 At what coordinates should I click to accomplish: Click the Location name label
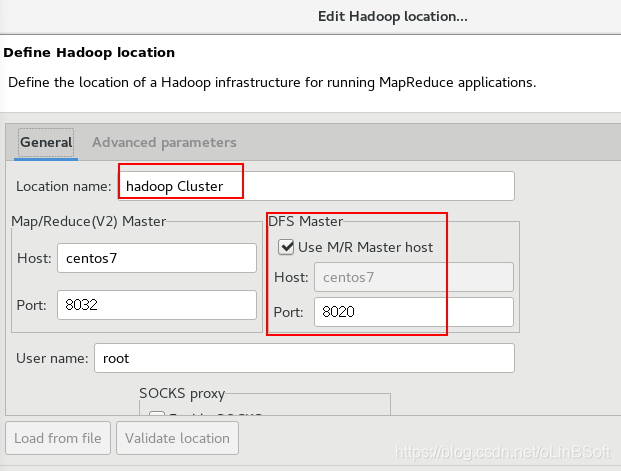pos(64,186)
